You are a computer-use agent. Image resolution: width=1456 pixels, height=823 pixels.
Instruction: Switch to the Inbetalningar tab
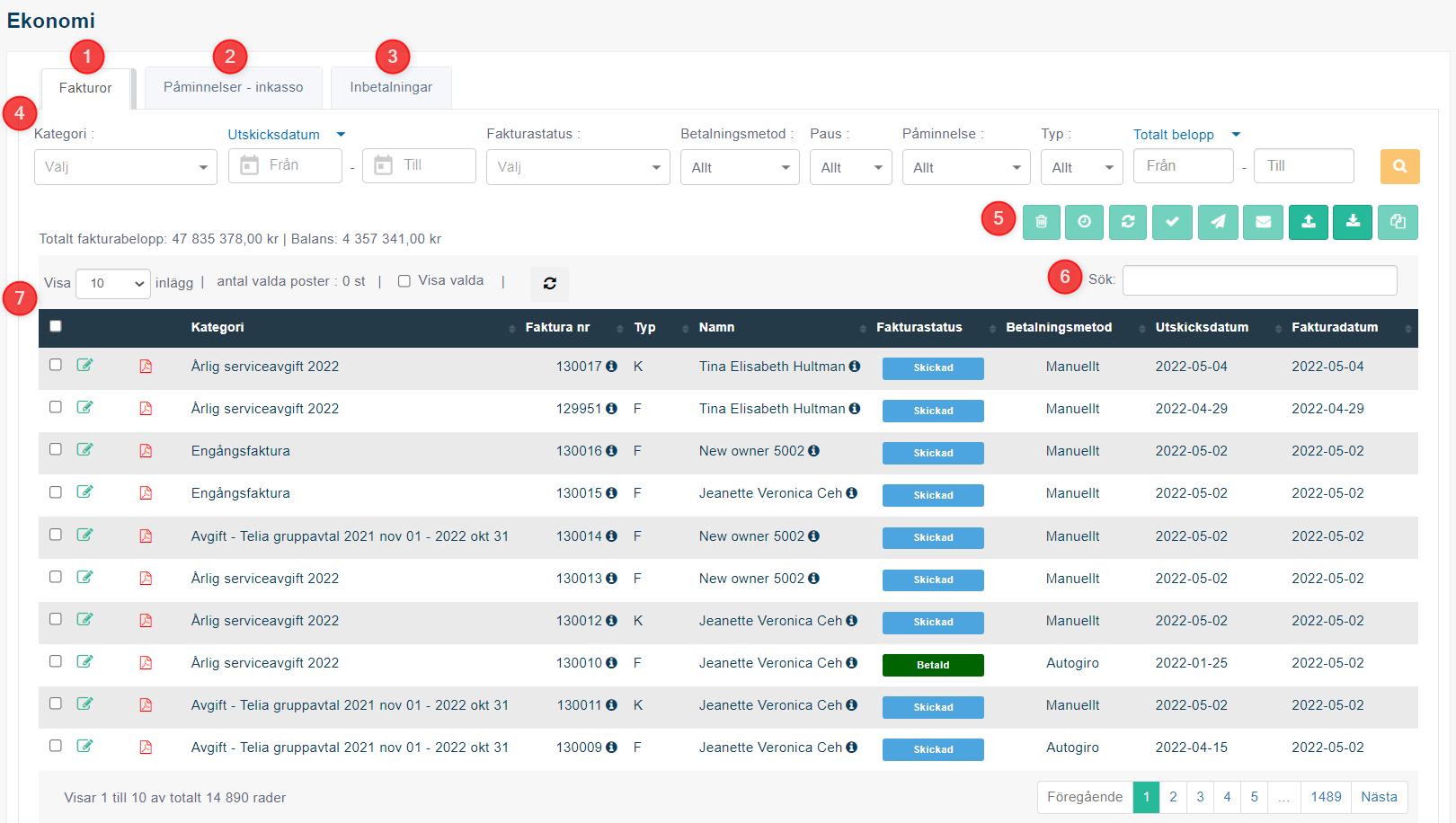point(391,87)
